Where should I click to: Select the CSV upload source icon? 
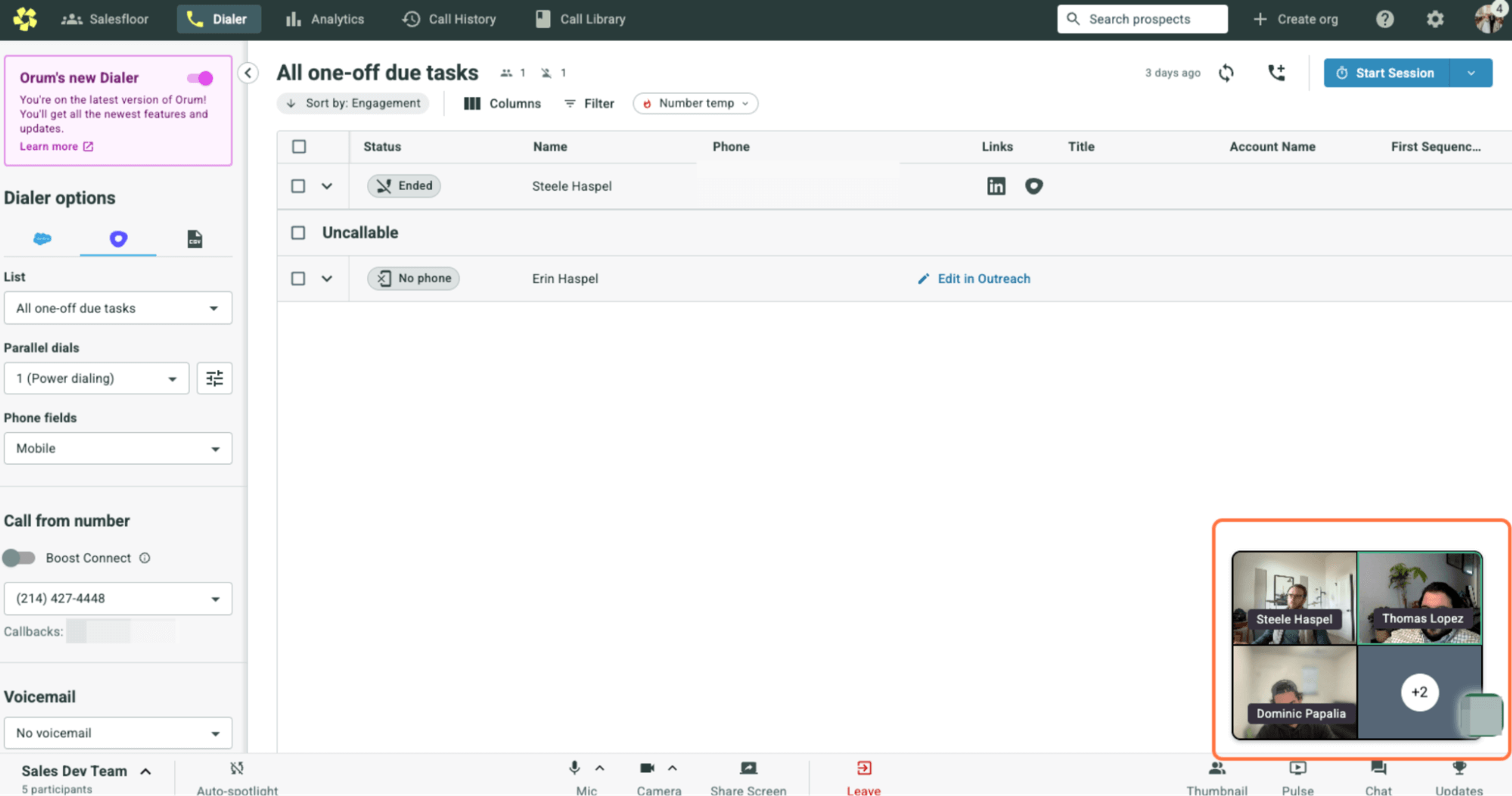click(194, 239)
